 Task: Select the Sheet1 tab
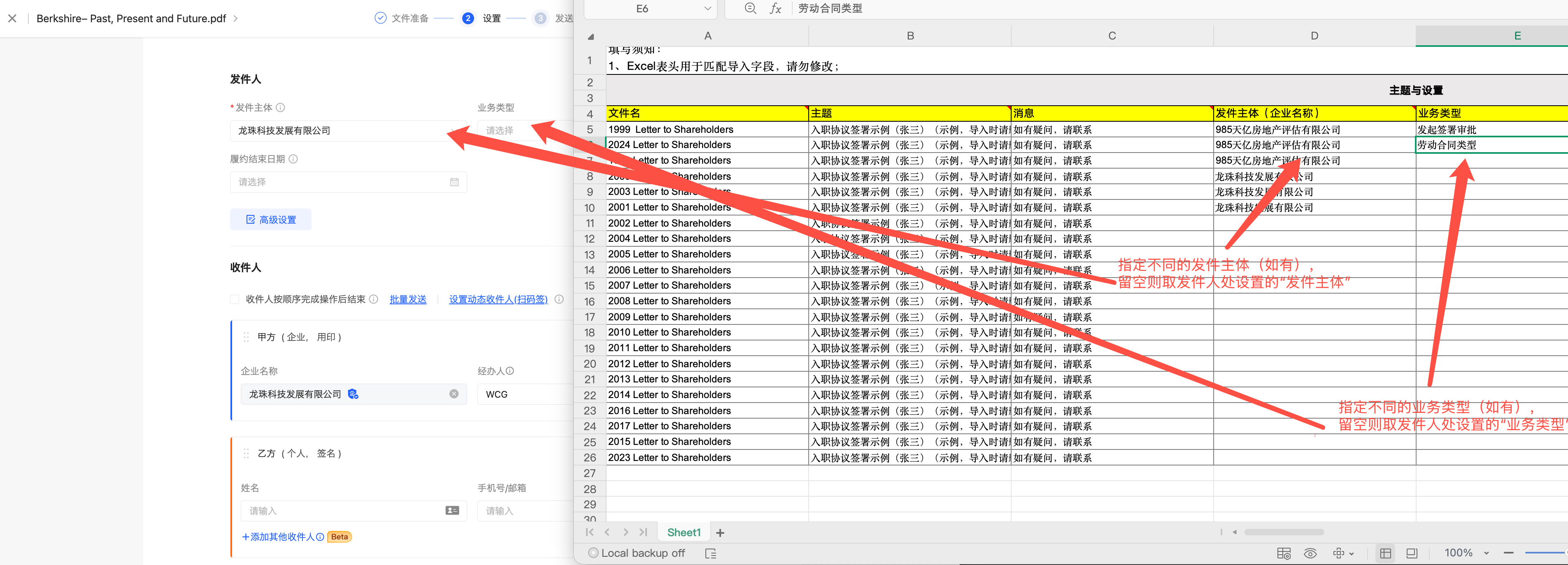point(683,533)
